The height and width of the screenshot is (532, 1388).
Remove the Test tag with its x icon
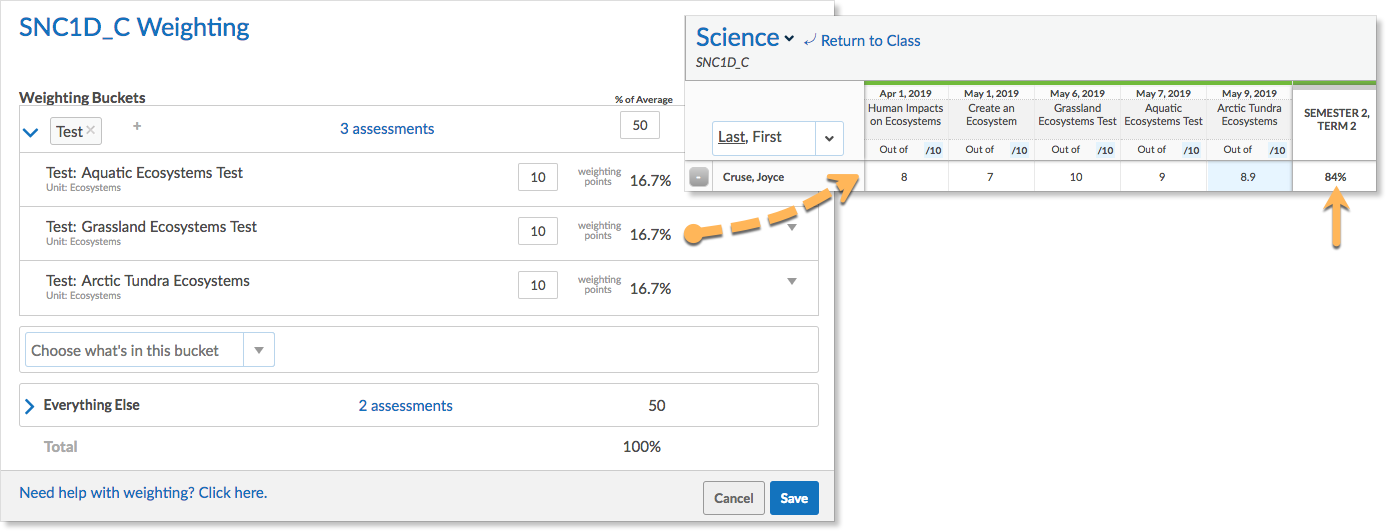91,130
